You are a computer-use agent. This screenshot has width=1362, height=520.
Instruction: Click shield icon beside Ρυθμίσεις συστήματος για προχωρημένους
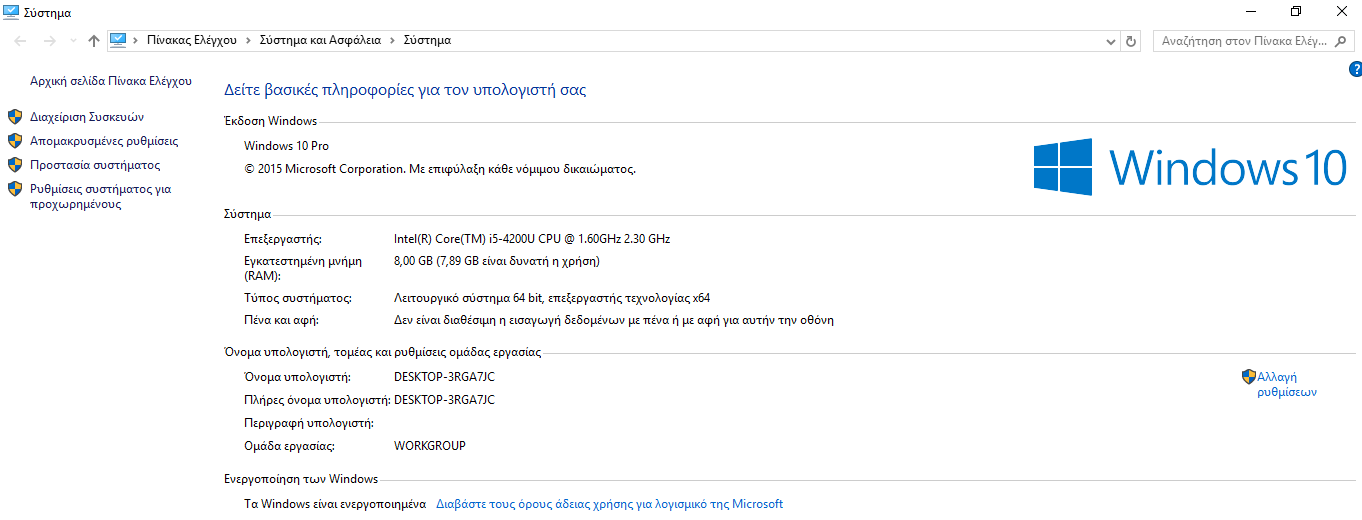click(15, 188)
